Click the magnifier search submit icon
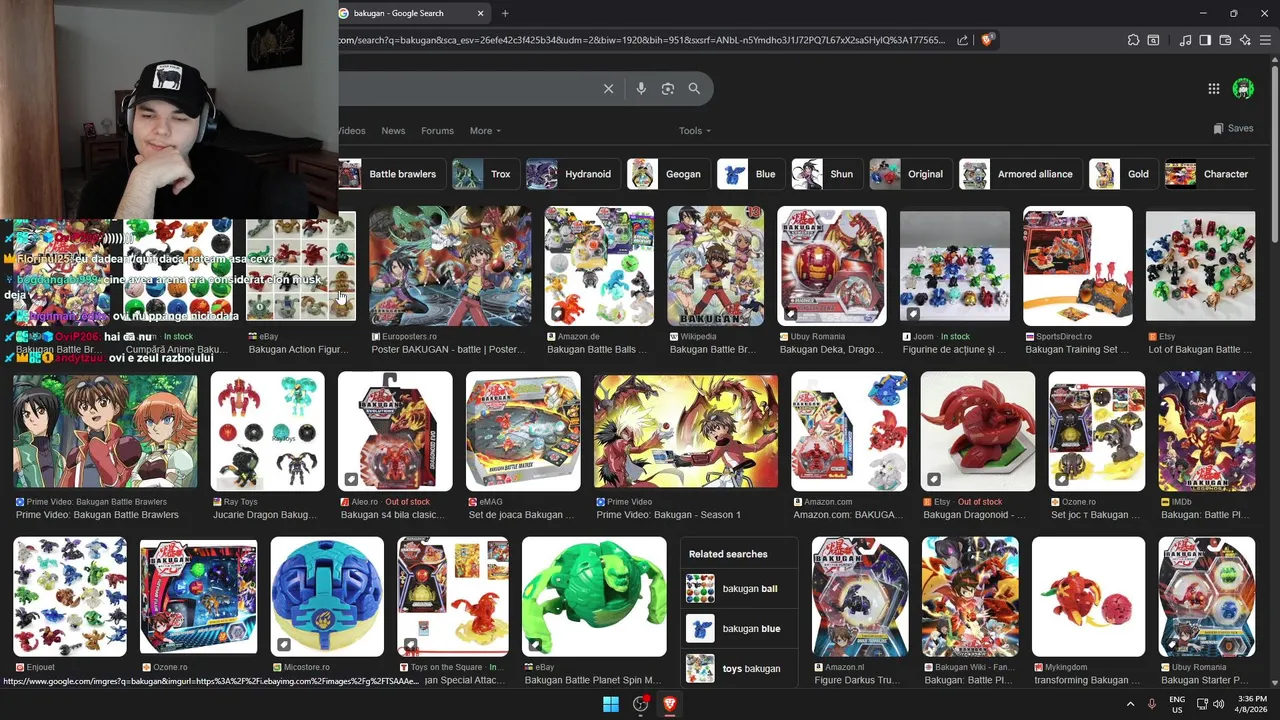The width and height of the screenshot is (1280, 720). click(694, 89)
